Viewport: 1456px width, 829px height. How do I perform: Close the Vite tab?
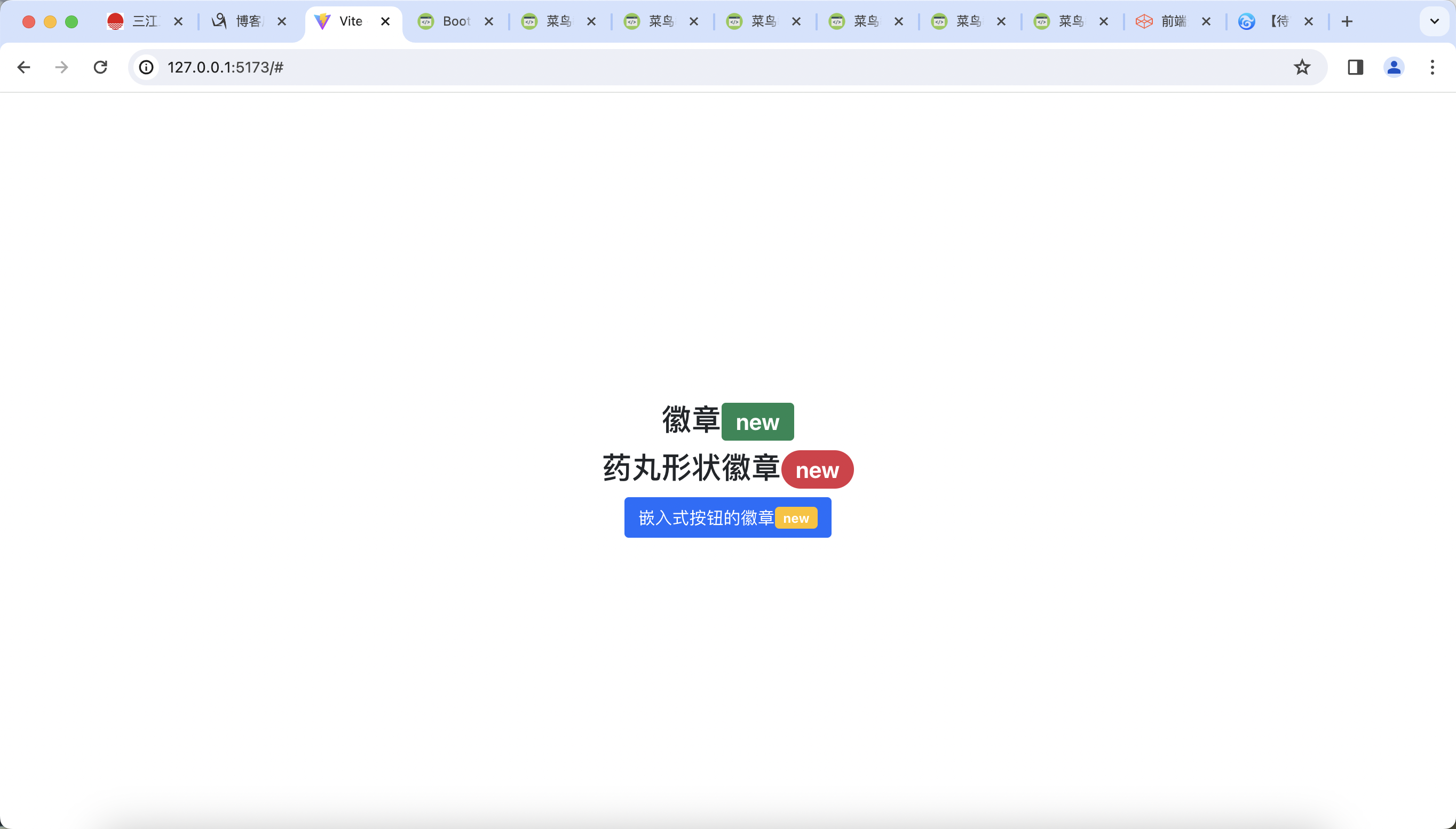click(385, 22)
